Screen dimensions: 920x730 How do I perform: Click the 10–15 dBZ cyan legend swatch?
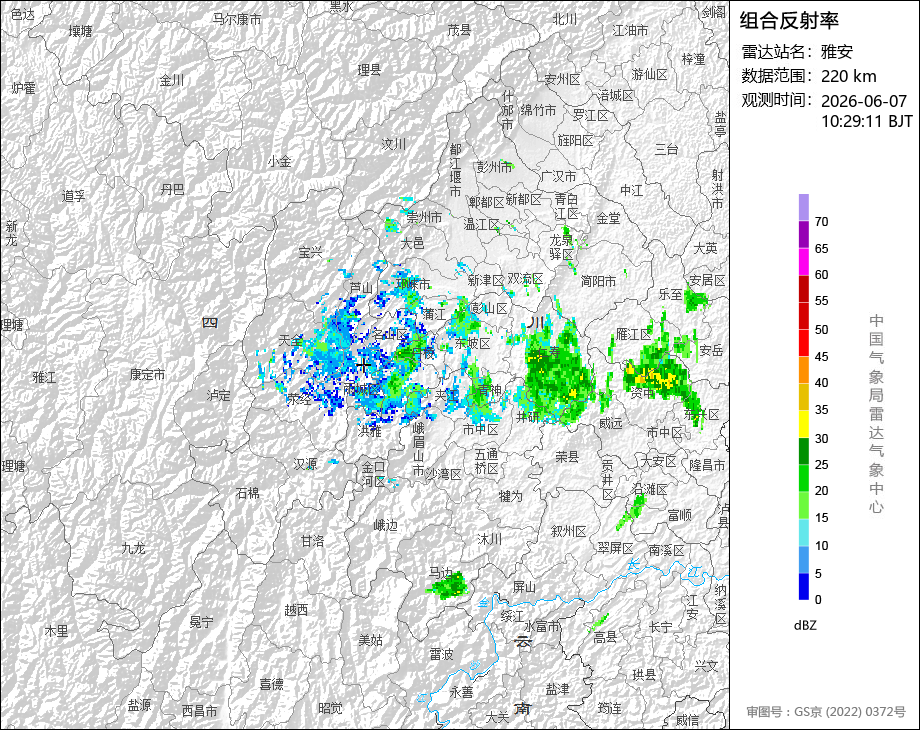[803, 533]
